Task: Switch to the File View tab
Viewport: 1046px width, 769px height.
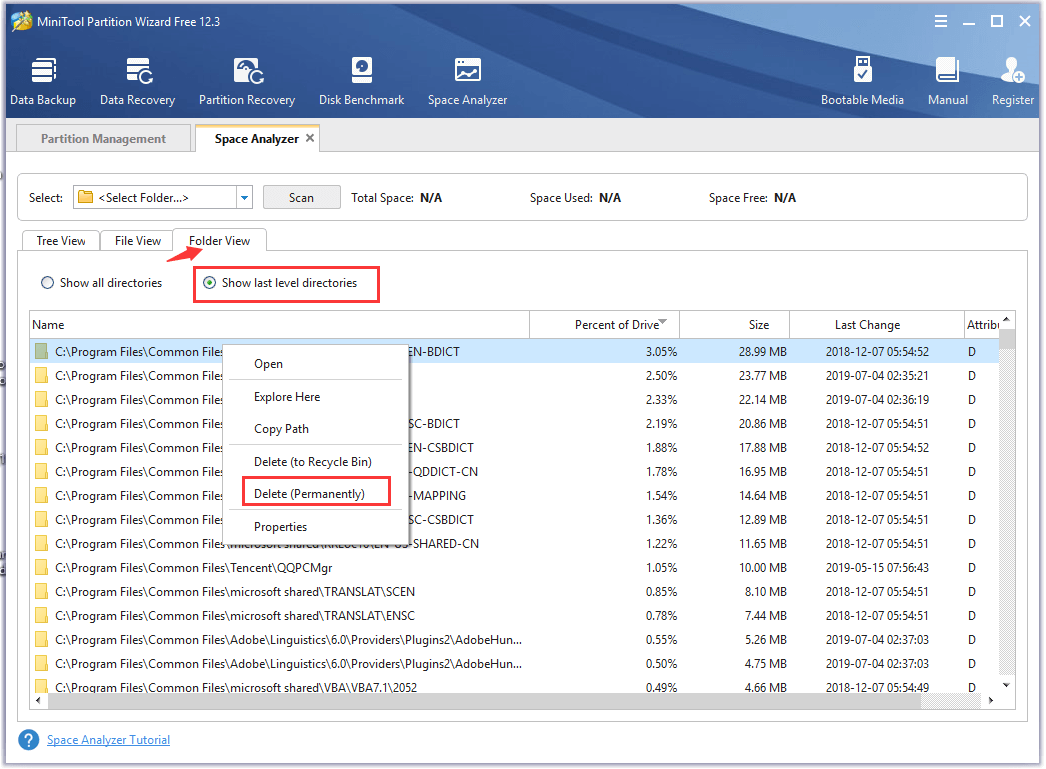Action: pos(137,241)
